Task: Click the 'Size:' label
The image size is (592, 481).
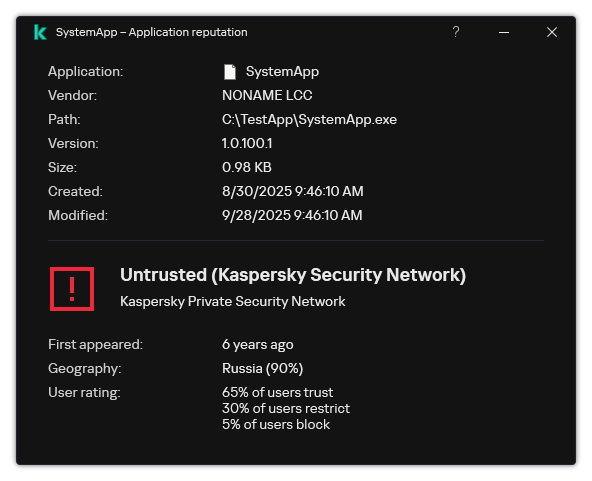Action: pos(62,167)
